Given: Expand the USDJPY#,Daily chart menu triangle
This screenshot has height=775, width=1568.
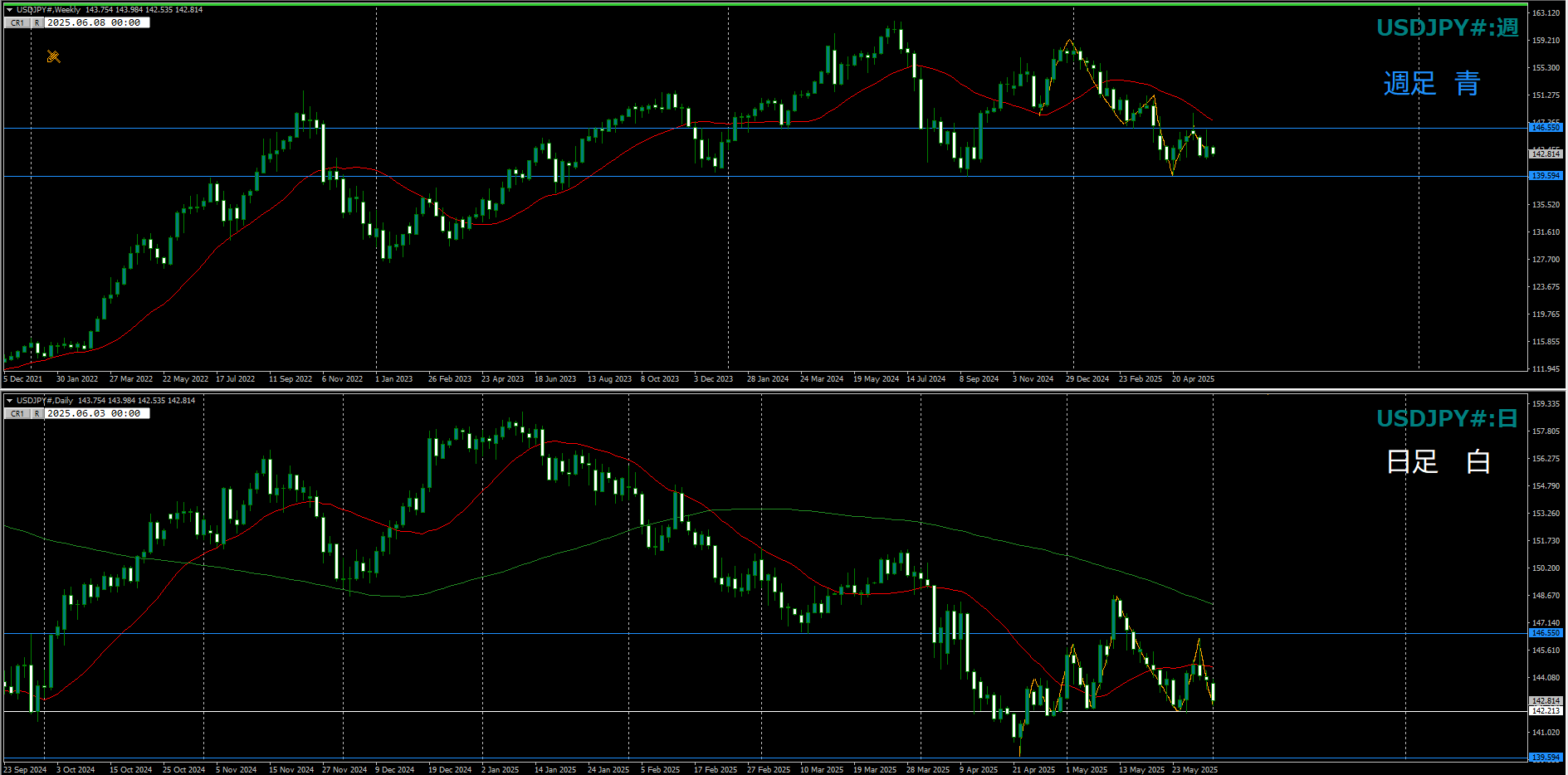Looking at the screenshot, I should pyautogui.click(x=9, y=401).
